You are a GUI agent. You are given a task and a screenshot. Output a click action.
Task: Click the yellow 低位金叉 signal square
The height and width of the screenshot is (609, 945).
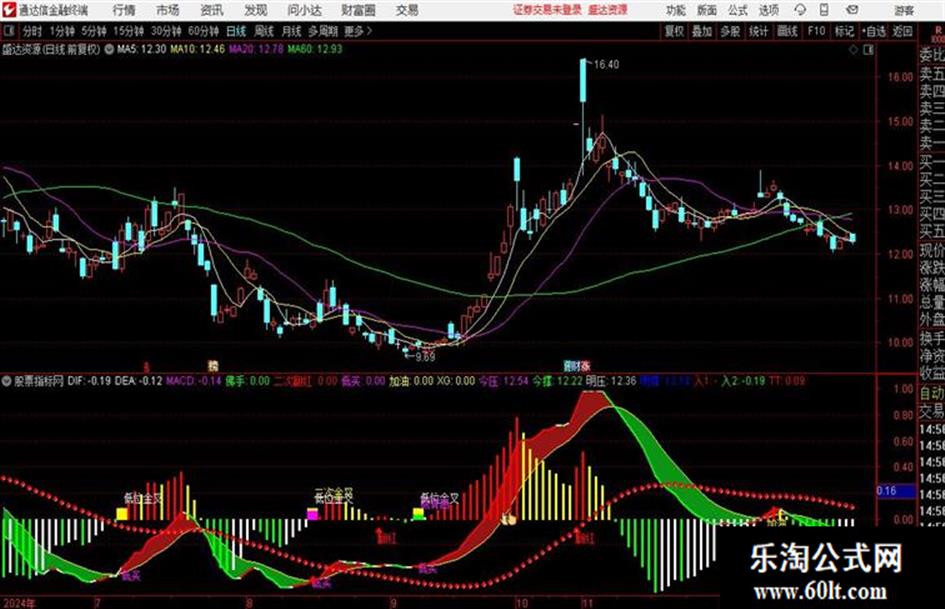(122, 514)
